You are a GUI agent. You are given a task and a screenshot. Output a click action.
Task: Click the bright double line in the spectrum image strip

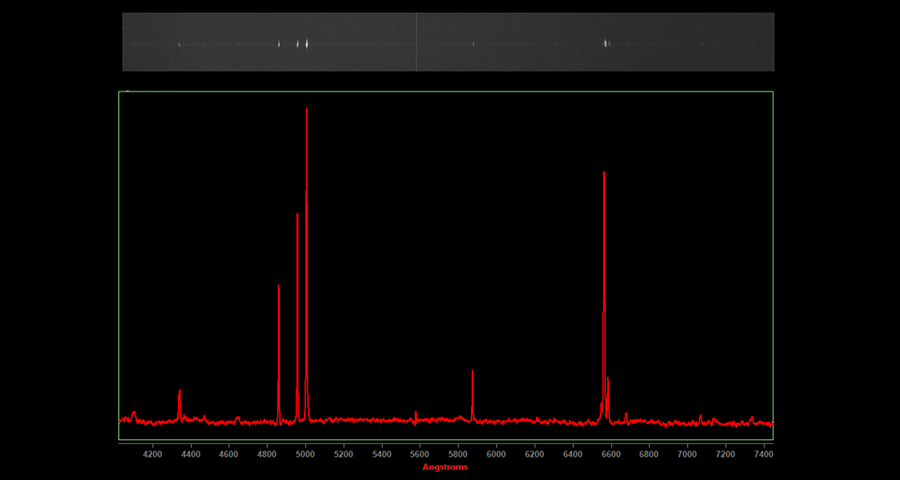click(x=303, y=43)
